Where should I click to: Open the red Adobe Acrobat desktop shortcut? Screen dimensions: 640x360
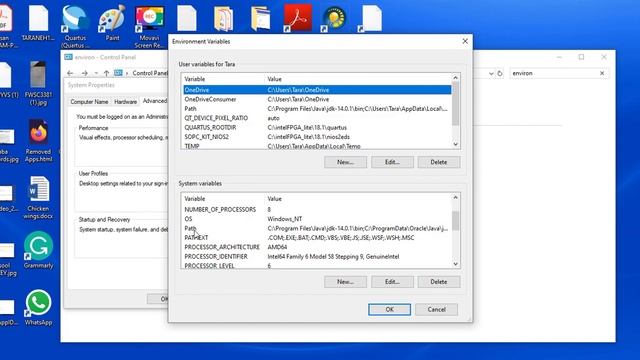298,19
